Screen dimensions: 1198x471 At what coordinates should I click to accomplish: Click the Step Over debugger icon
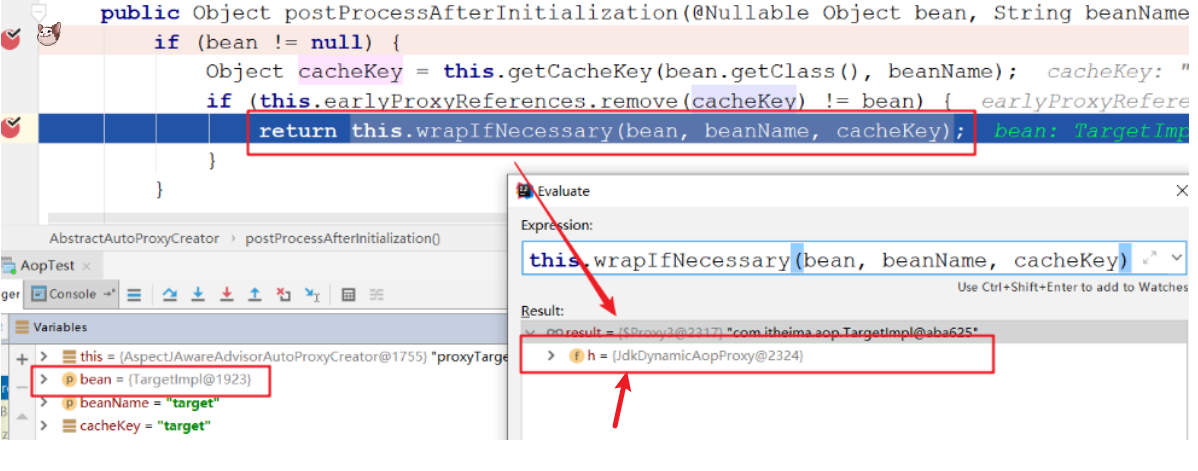[170, 294]
